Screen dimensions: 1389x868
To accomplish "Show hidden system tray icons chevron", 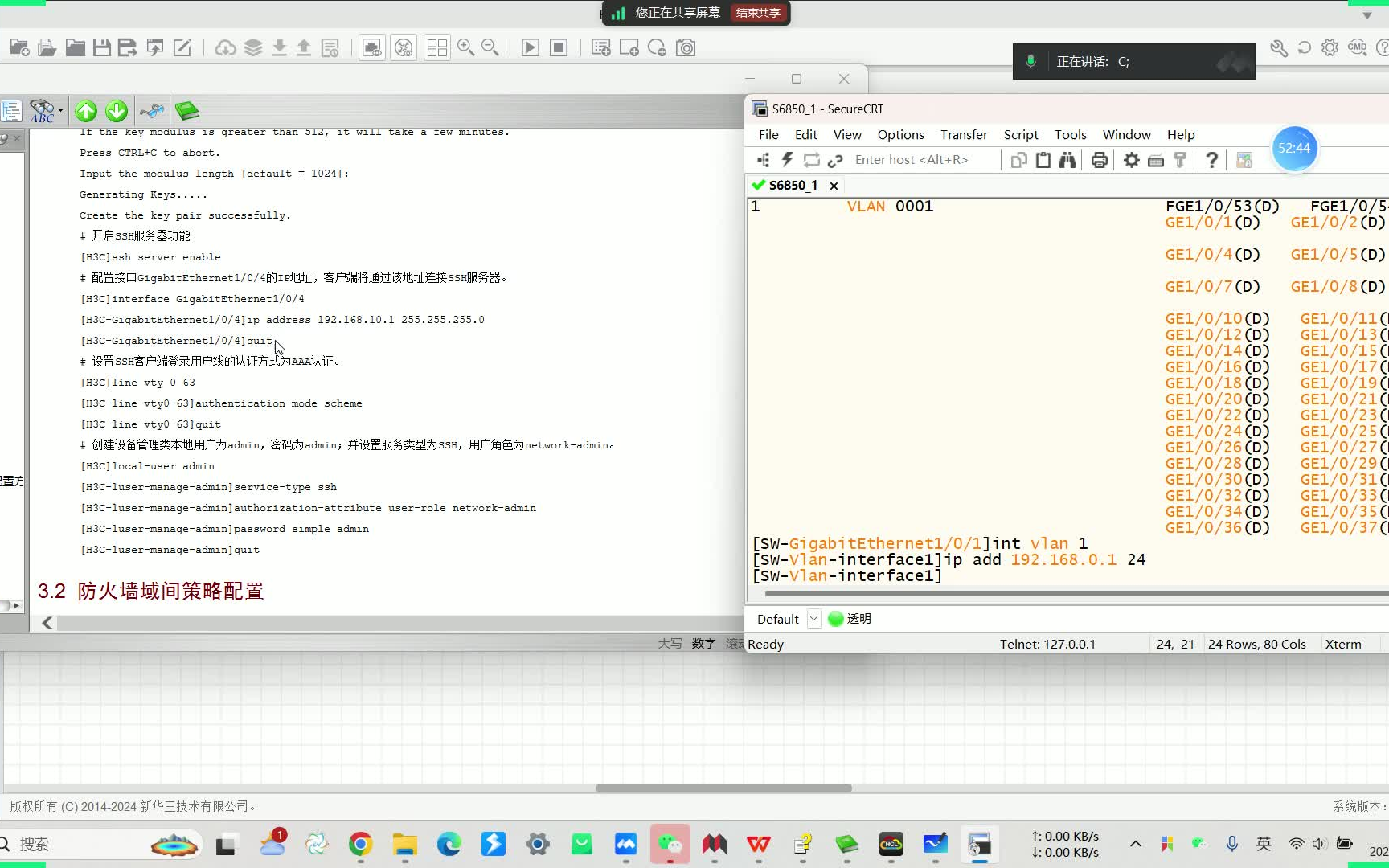I will (1135, 844).
